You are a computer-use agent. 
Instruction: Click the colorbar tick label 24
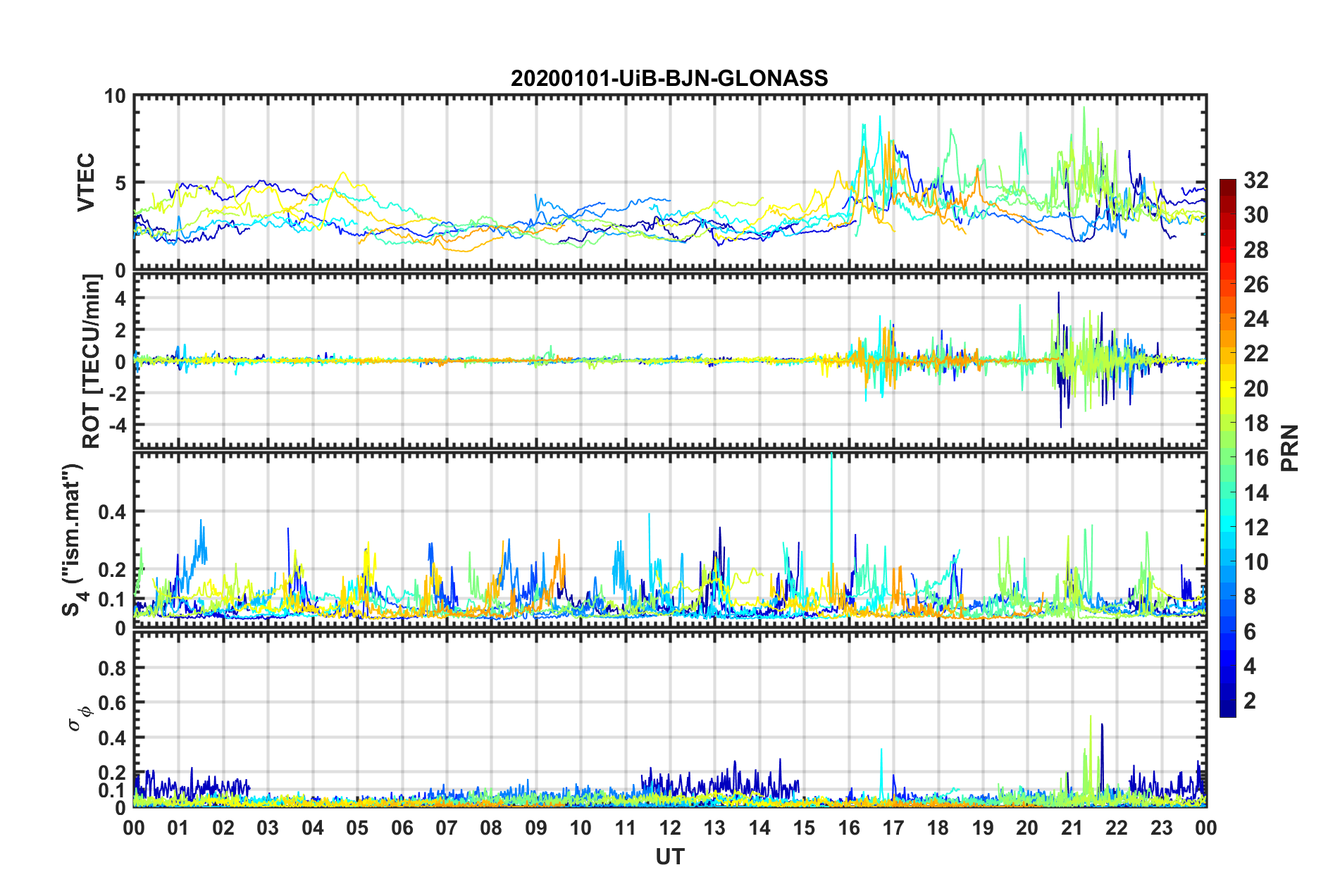coord(1255,319)
